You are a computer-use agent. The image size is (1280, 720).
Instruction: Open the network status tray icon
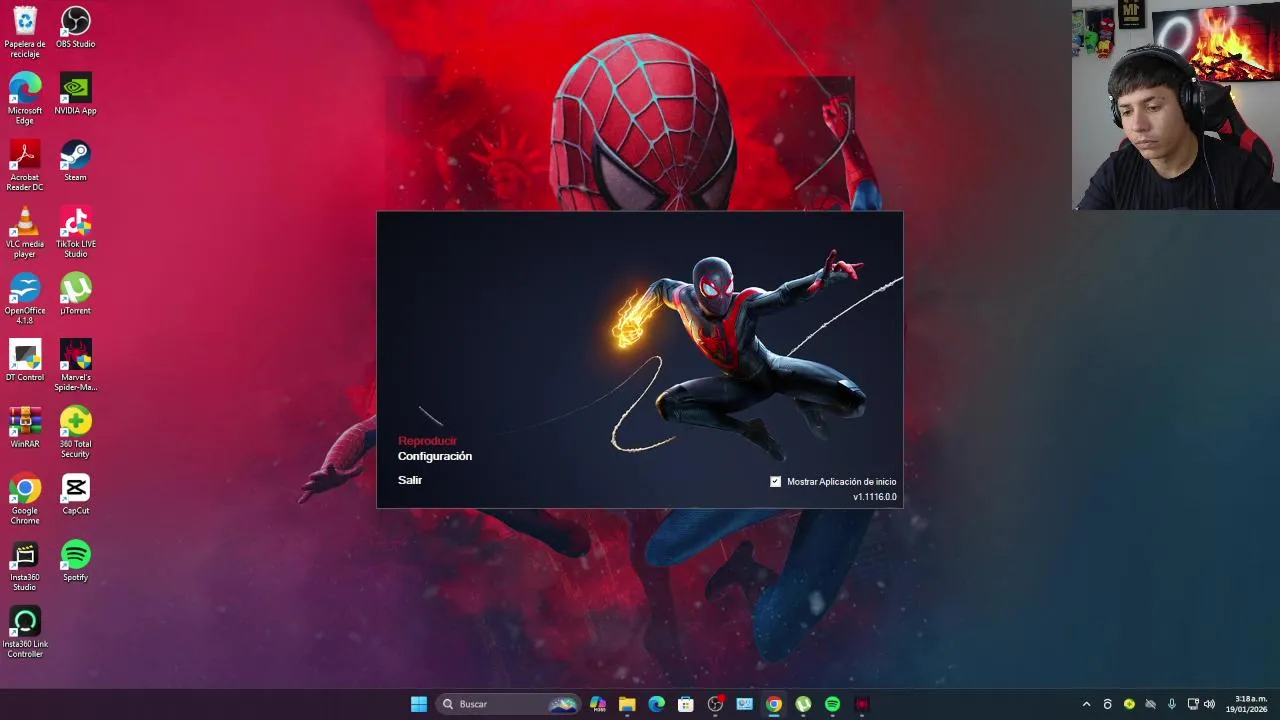(x=1192, y=704)
